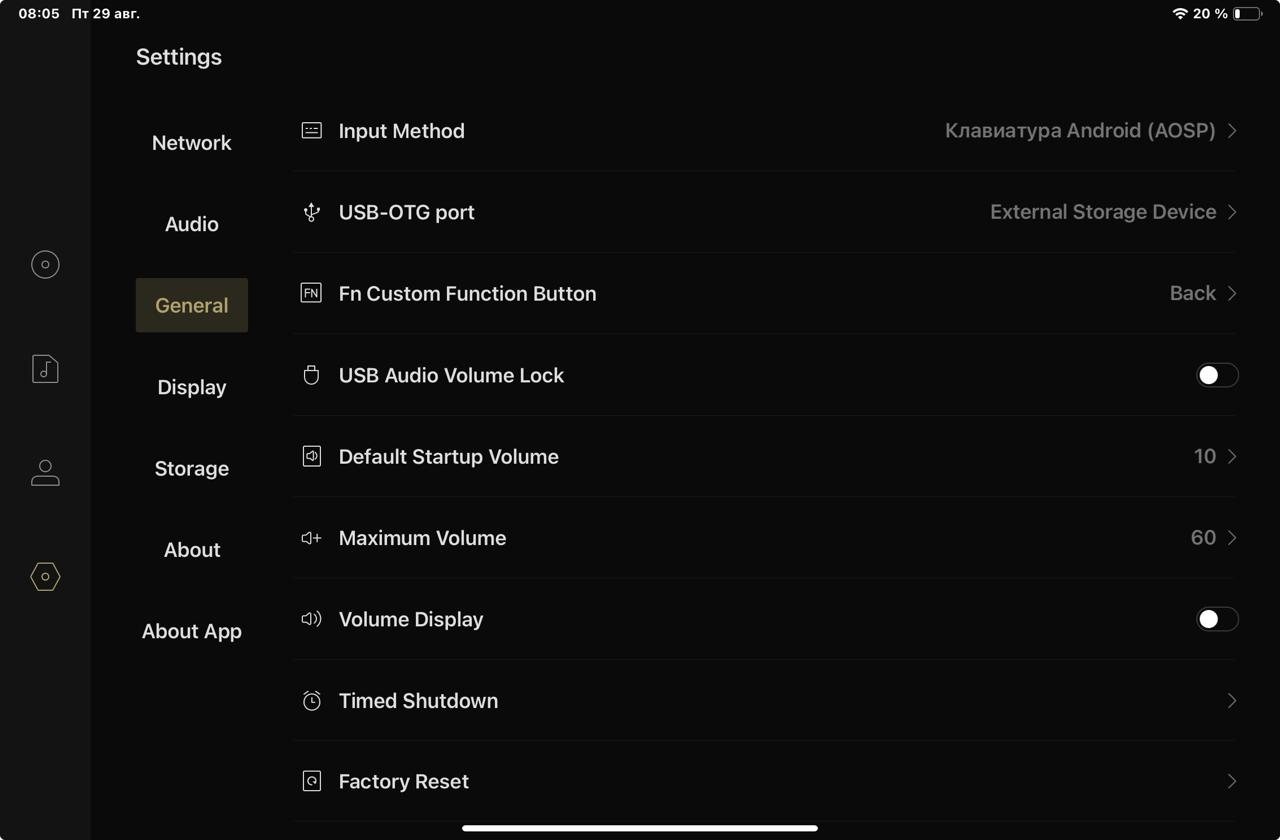Select the hexagon settings icon in sidebar
Image resolution: width=1280 pixels, height=840 pixels.
tap(45, 577)
